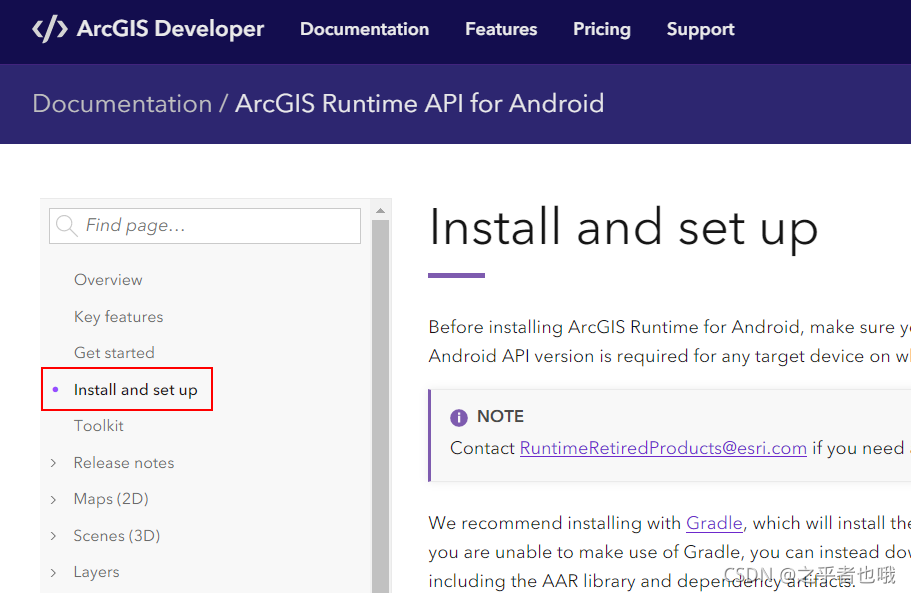This screenshot has height=593, width=911.
Task: Follow the Gradle hyperlink
Action: point(714,523)
